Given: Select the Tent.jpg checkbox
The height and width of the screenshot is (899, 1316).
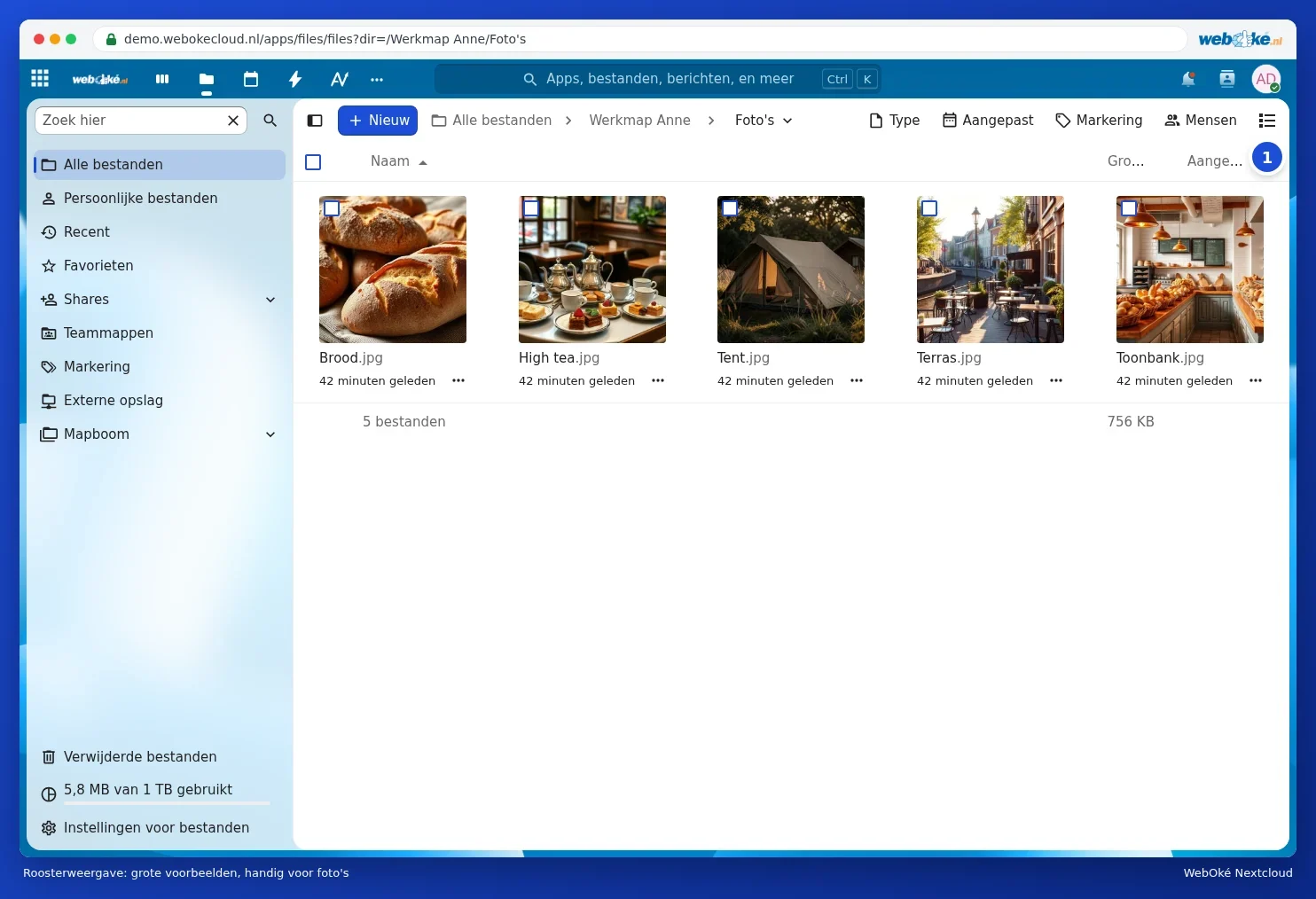Looking at the screenshot, I should click(x=730, y=208).
